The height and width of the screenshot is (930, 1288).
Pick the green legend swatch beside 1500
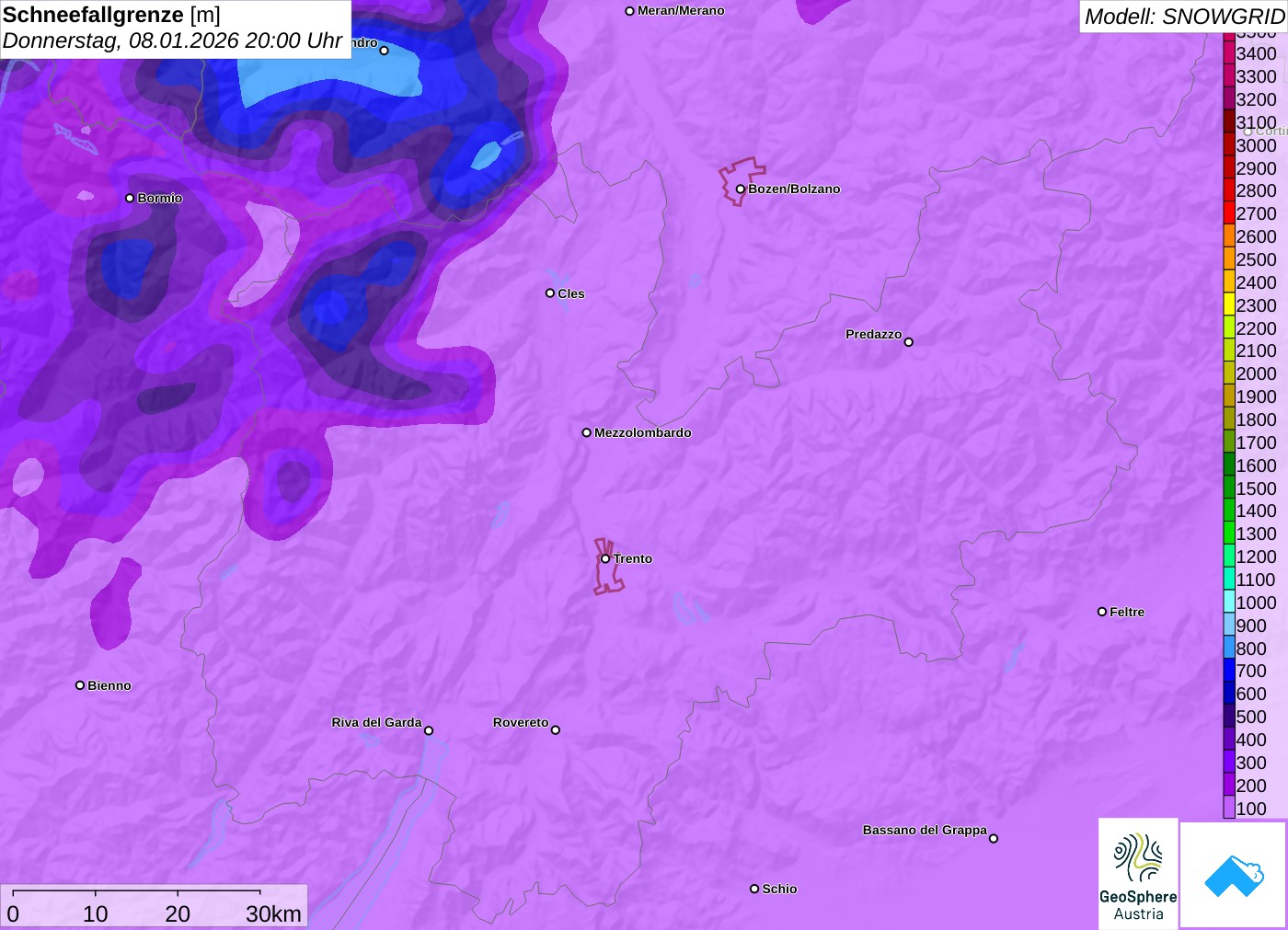(1229, 488)
